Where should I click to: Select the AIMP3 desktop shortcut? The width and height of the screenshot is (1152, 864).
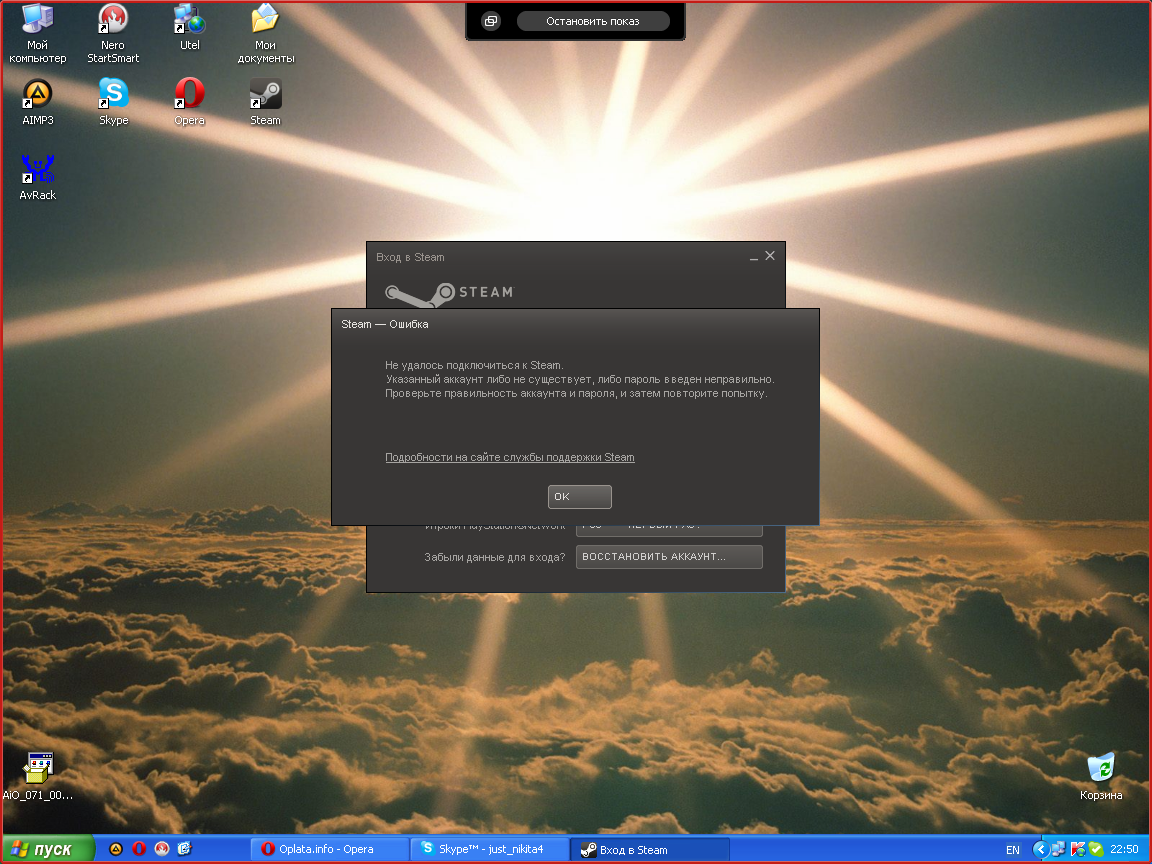(37, 102)
